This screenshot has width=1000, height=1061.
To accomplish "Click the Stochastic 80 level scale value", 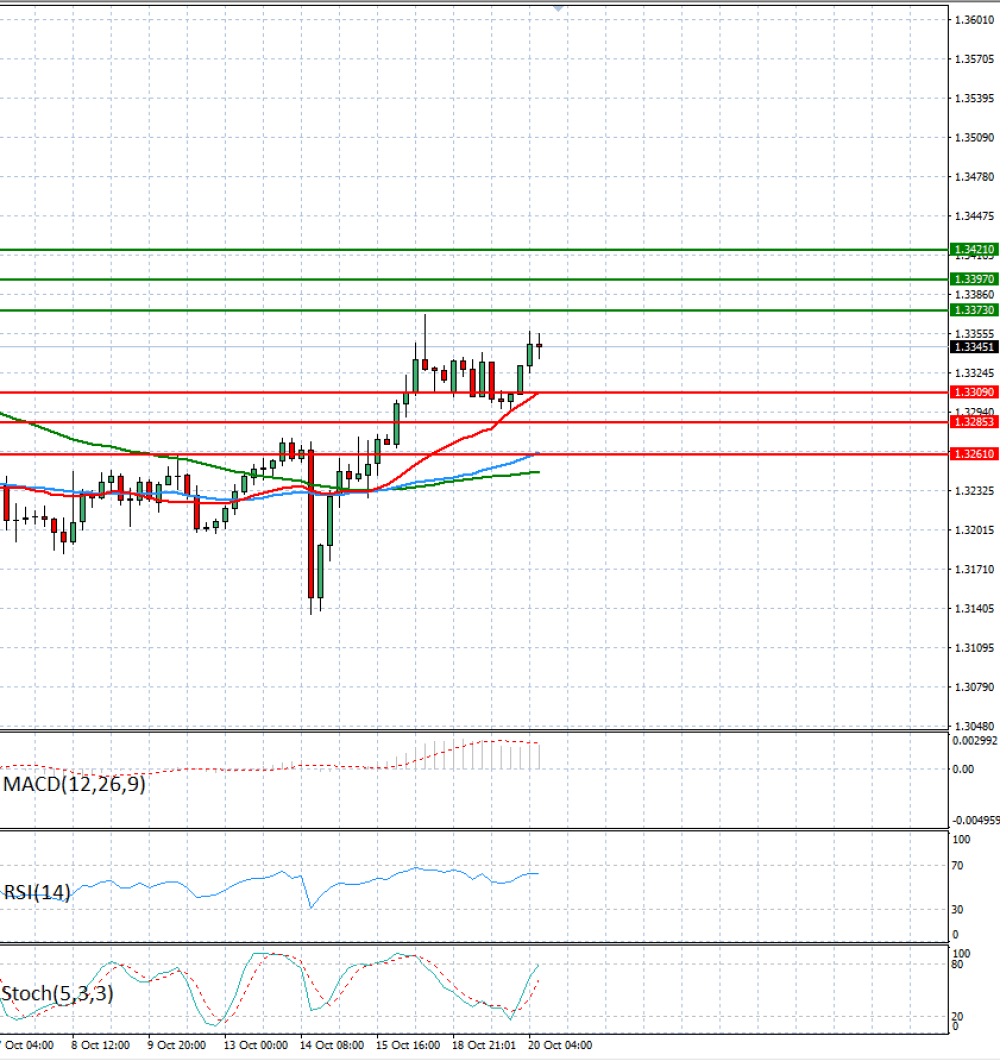I will coord(957,964).
